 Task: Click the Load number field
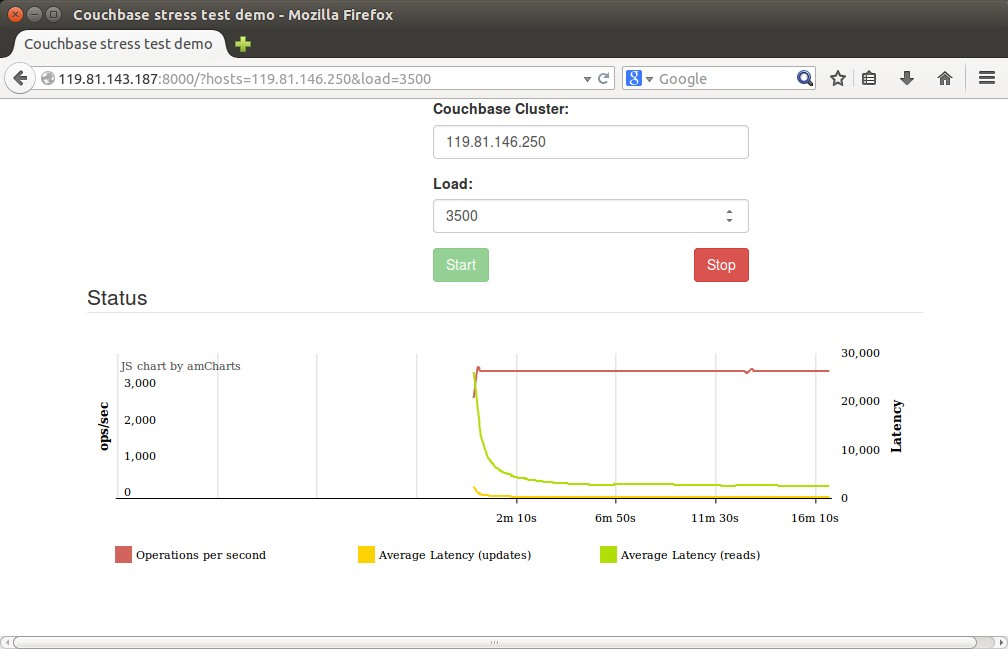point(590,216)
